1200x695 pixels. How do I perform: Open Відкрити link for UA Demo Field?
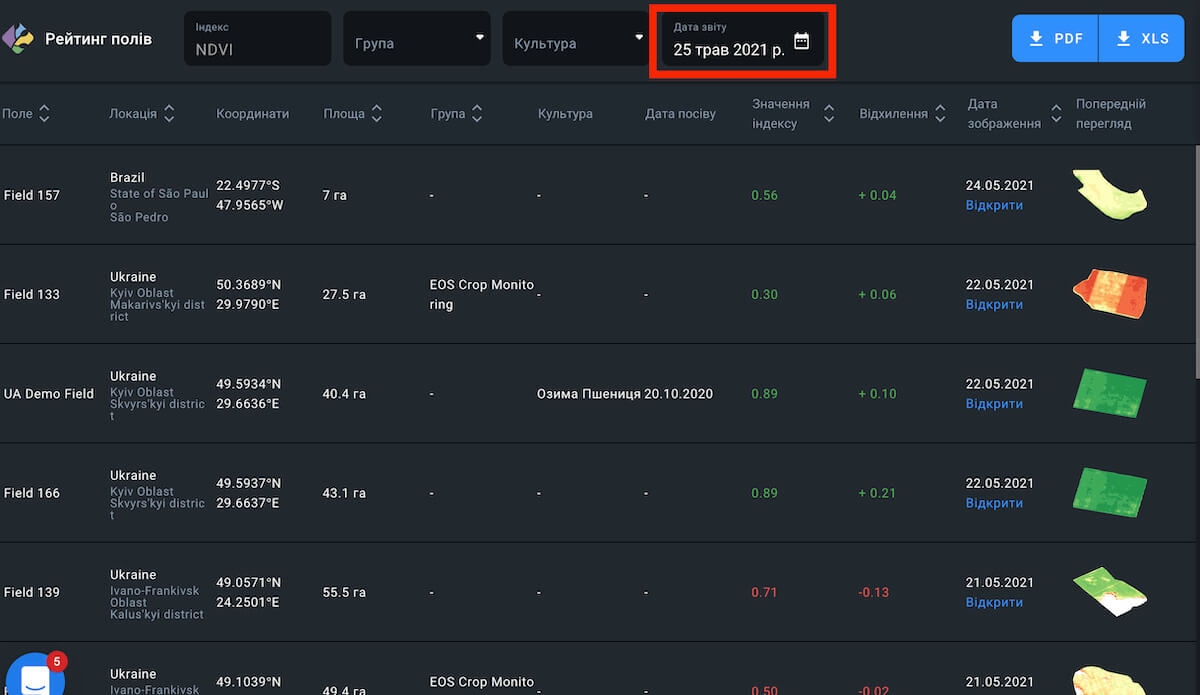click(994, 404)
